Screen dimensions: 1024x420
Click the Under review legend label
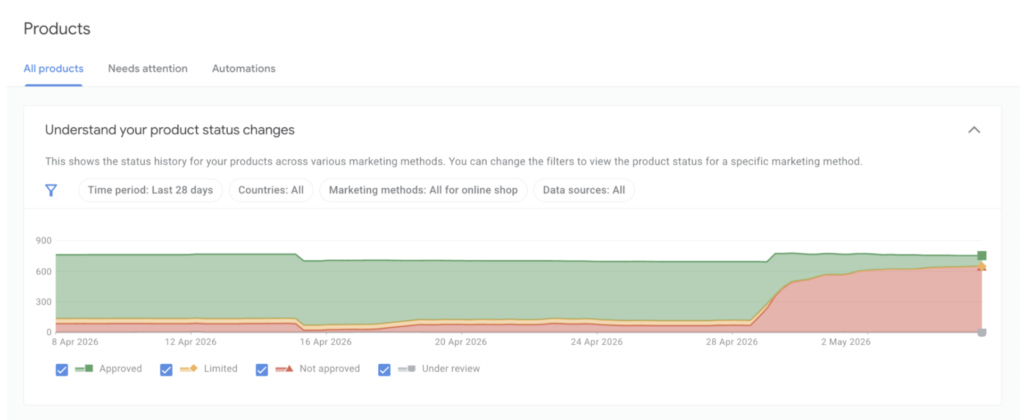[x=451, y=369]
